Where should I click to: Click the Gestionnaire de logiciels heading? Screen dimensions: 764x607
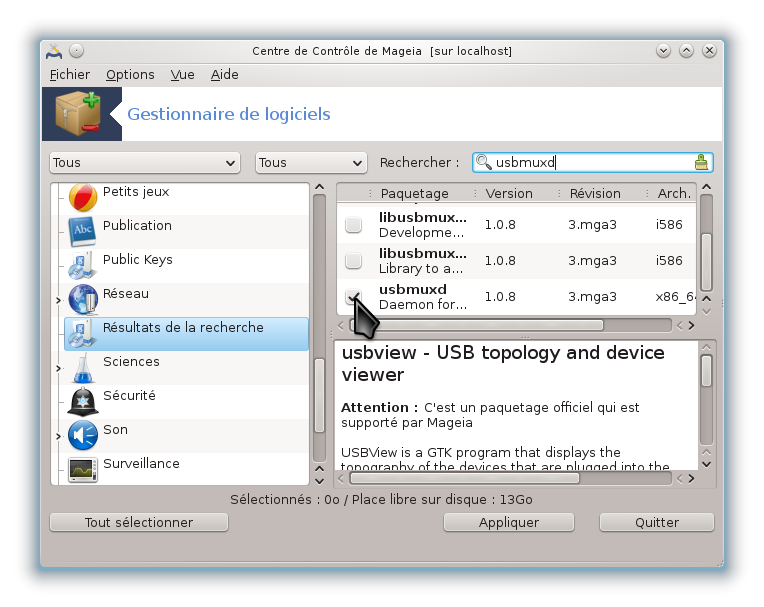coord(229,114)
